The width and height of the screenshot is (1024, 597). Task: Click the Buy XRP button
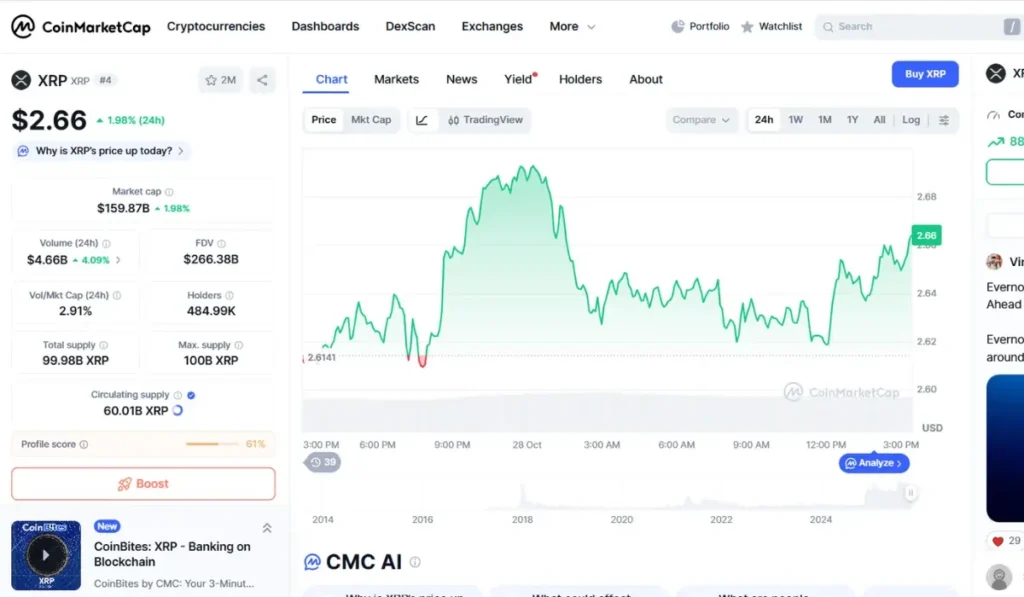click(x=925, y=74)
